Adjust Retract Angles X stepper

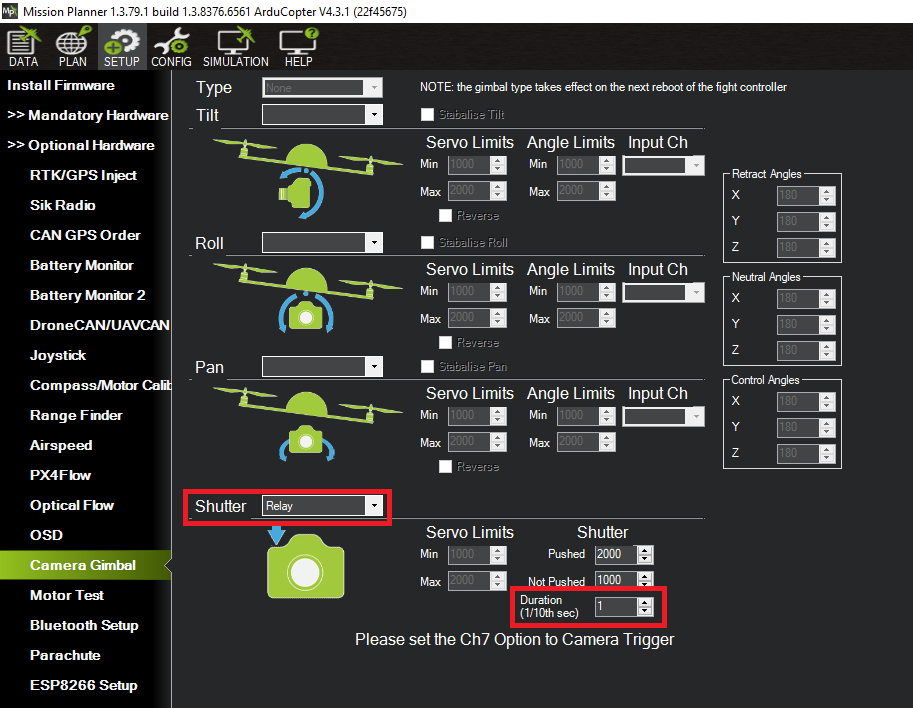coord(827,196)
